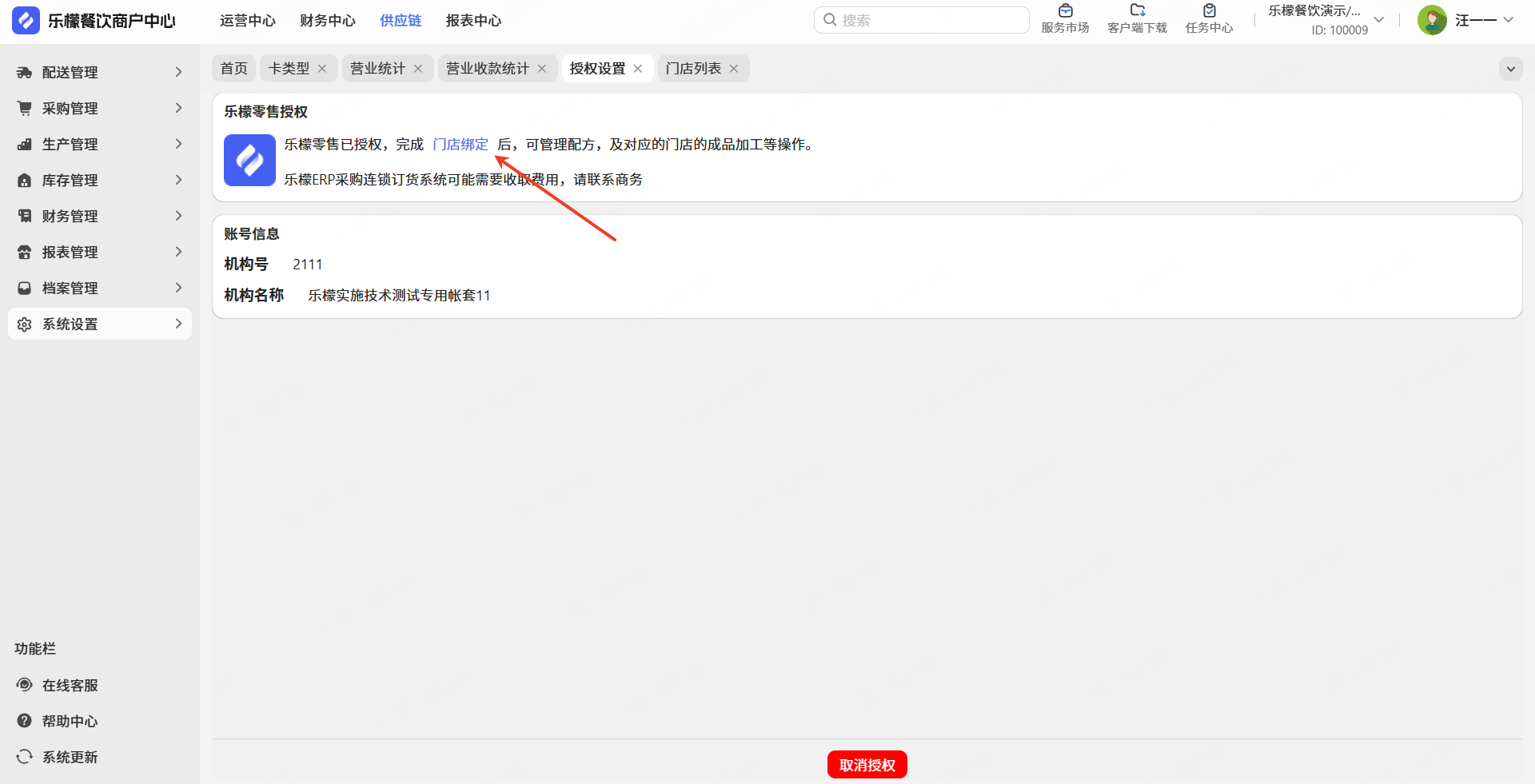Switch to 运营中心 top menu
Screen dimensions: 1535x784
[248, 21]
